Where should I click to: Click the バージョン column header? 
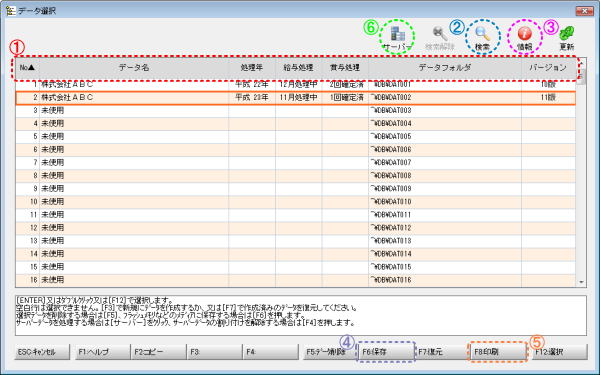pyautogui.click(x=548, y=68)
